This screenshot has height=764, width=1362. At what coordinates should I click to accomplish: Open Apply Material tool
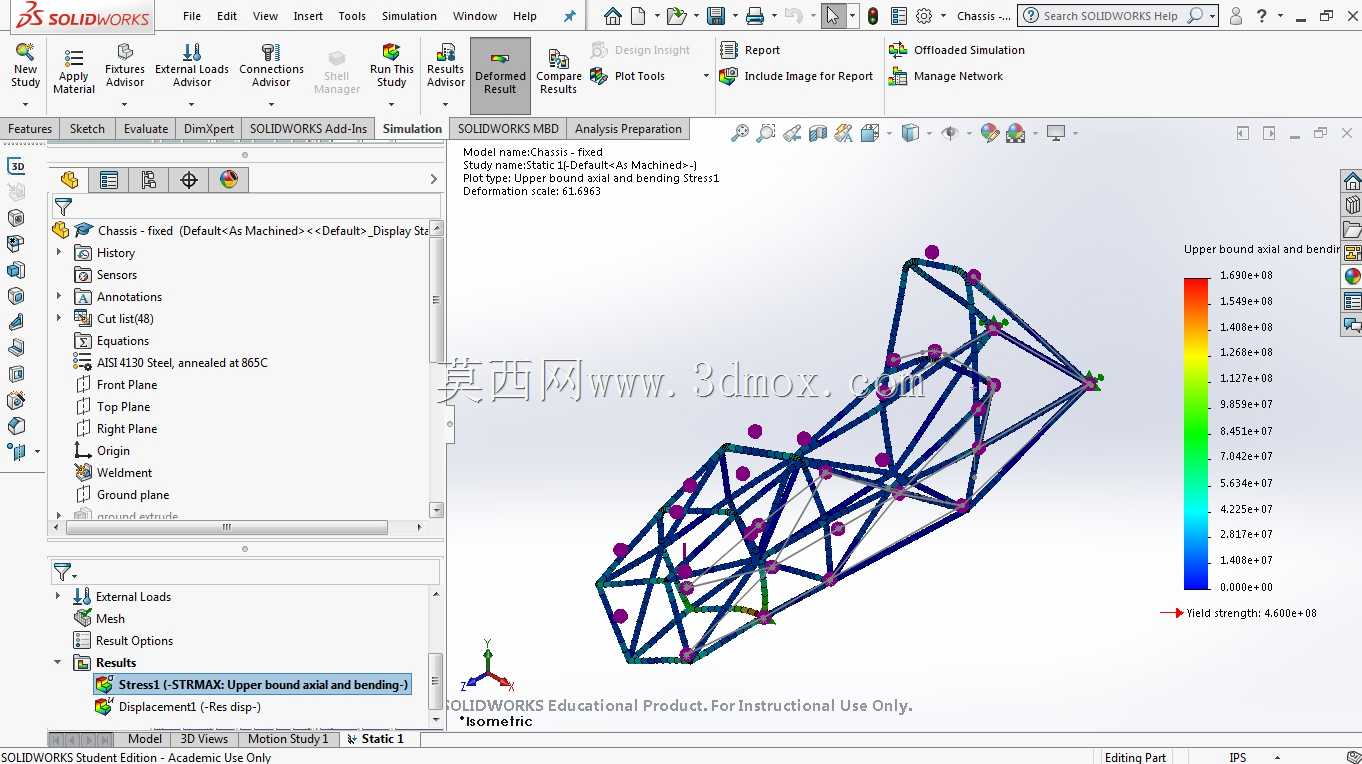(74, 72)
